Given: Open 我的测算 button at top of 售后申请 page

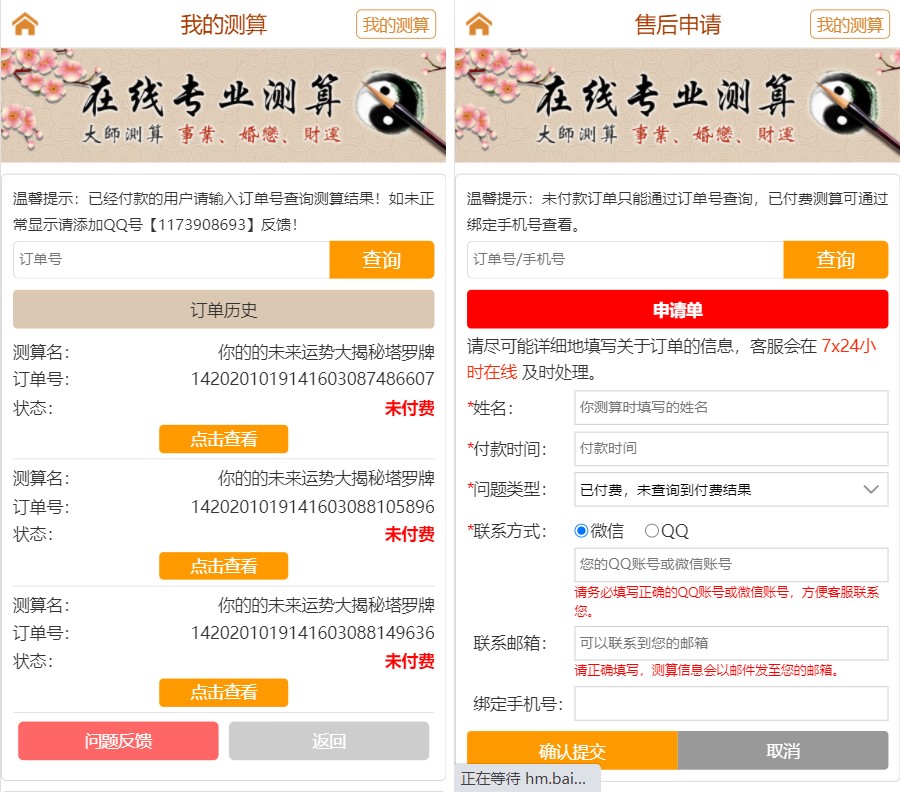Looking at the screenshot, I should click(849, 25).
